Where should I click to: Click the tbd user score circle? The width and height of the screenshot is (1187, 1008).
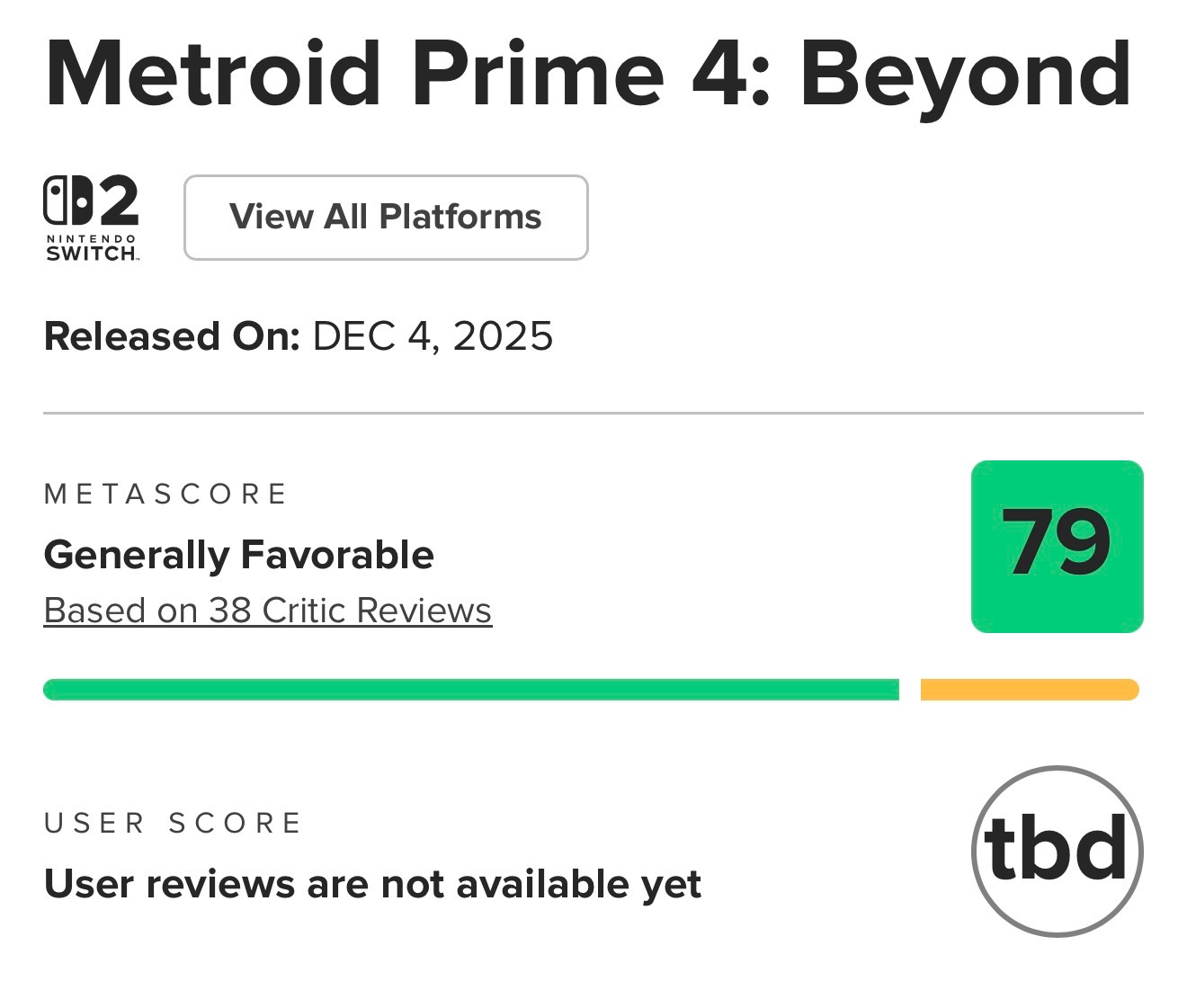pos(1057,851)
